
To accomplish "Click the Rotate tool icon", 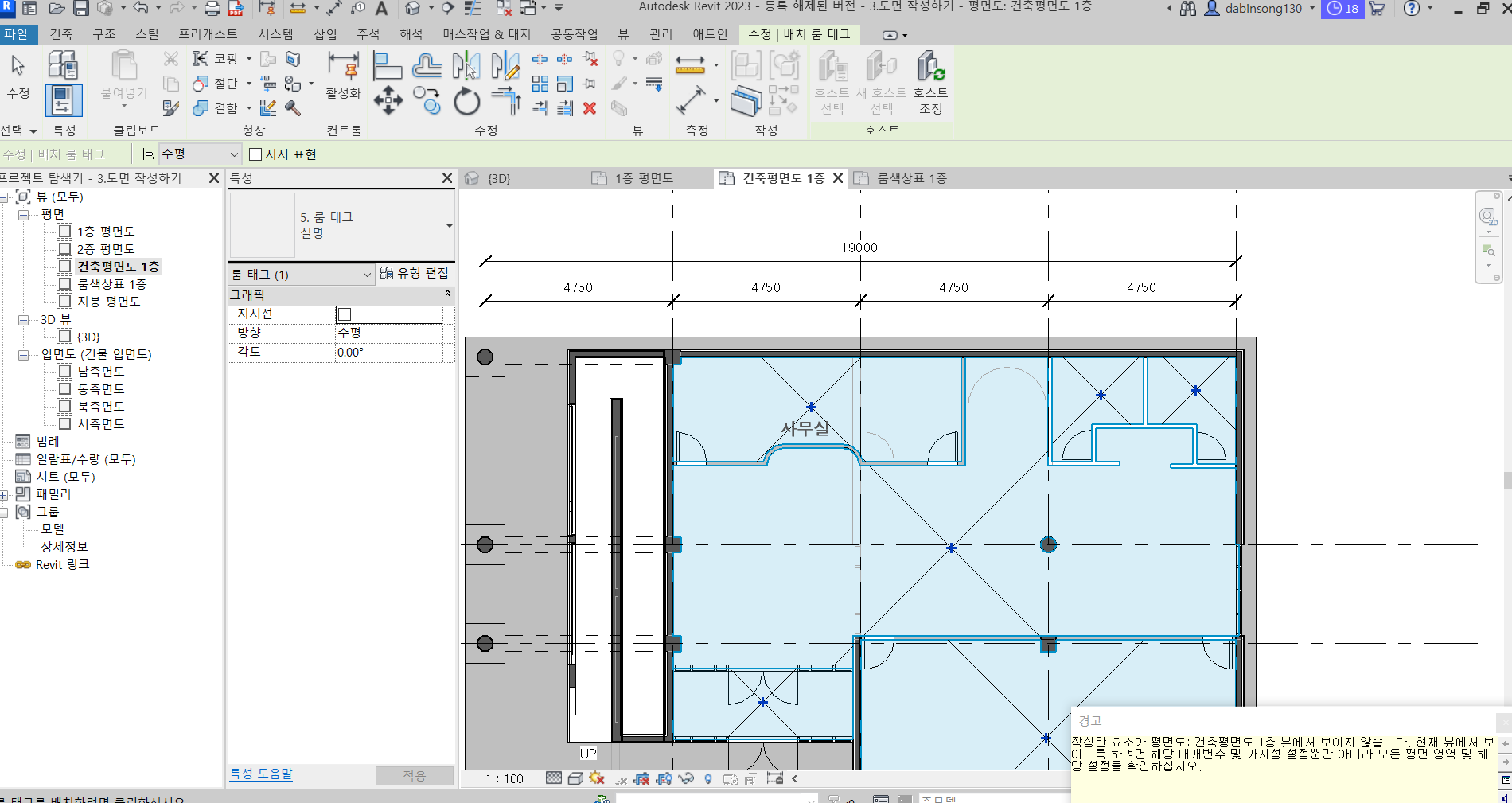I will tap(467, 102).
